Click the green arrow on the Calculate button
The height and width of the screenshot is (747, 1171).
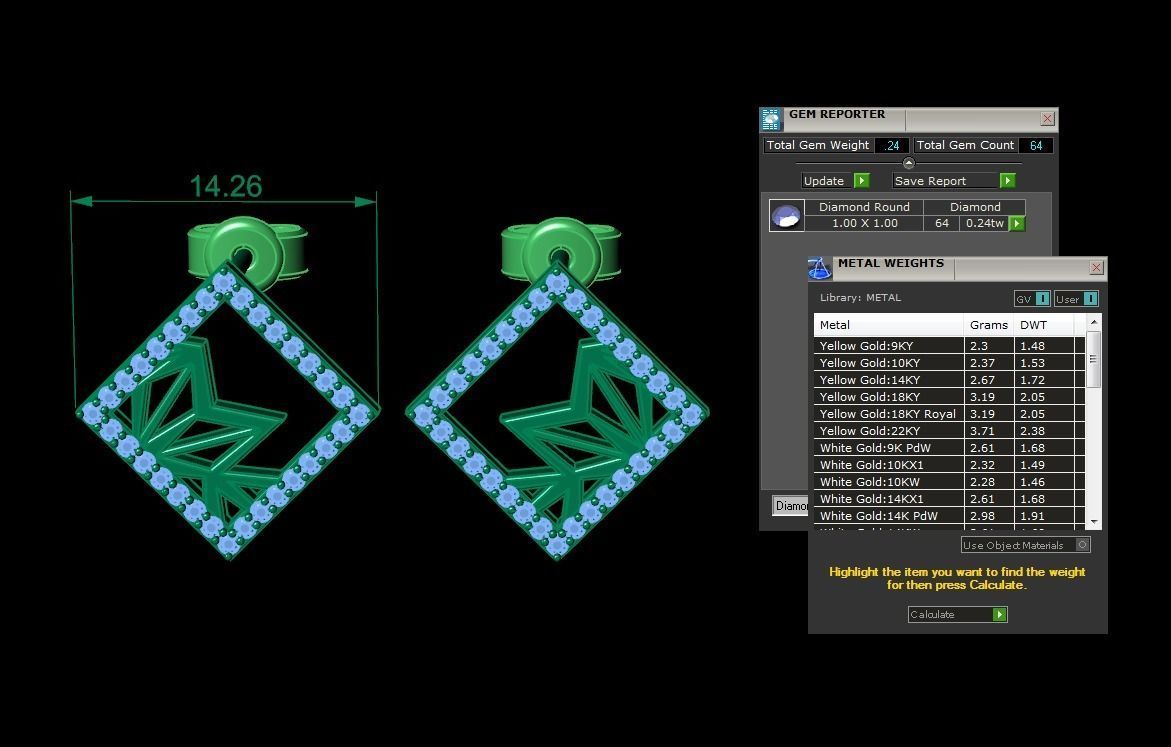click(1000, 614)
